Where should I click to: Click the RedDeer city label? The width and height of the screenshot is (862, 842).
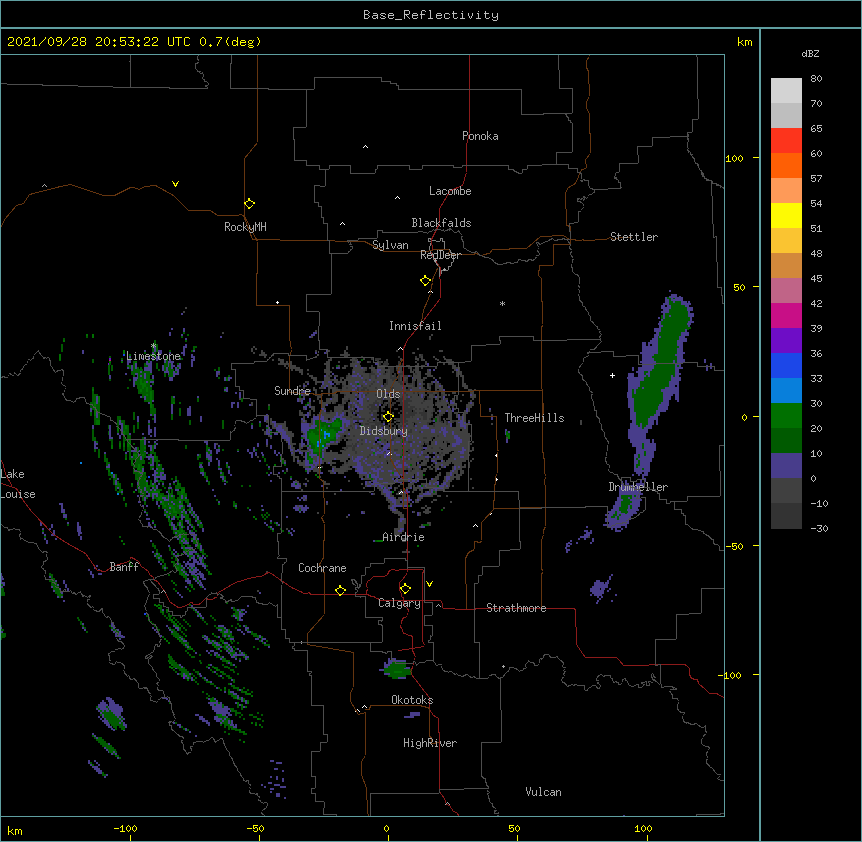[x=440, y=255]
